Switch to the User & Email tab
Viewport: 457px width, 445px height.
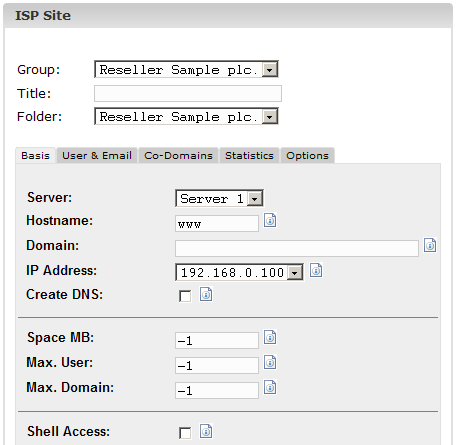[97, 156]
